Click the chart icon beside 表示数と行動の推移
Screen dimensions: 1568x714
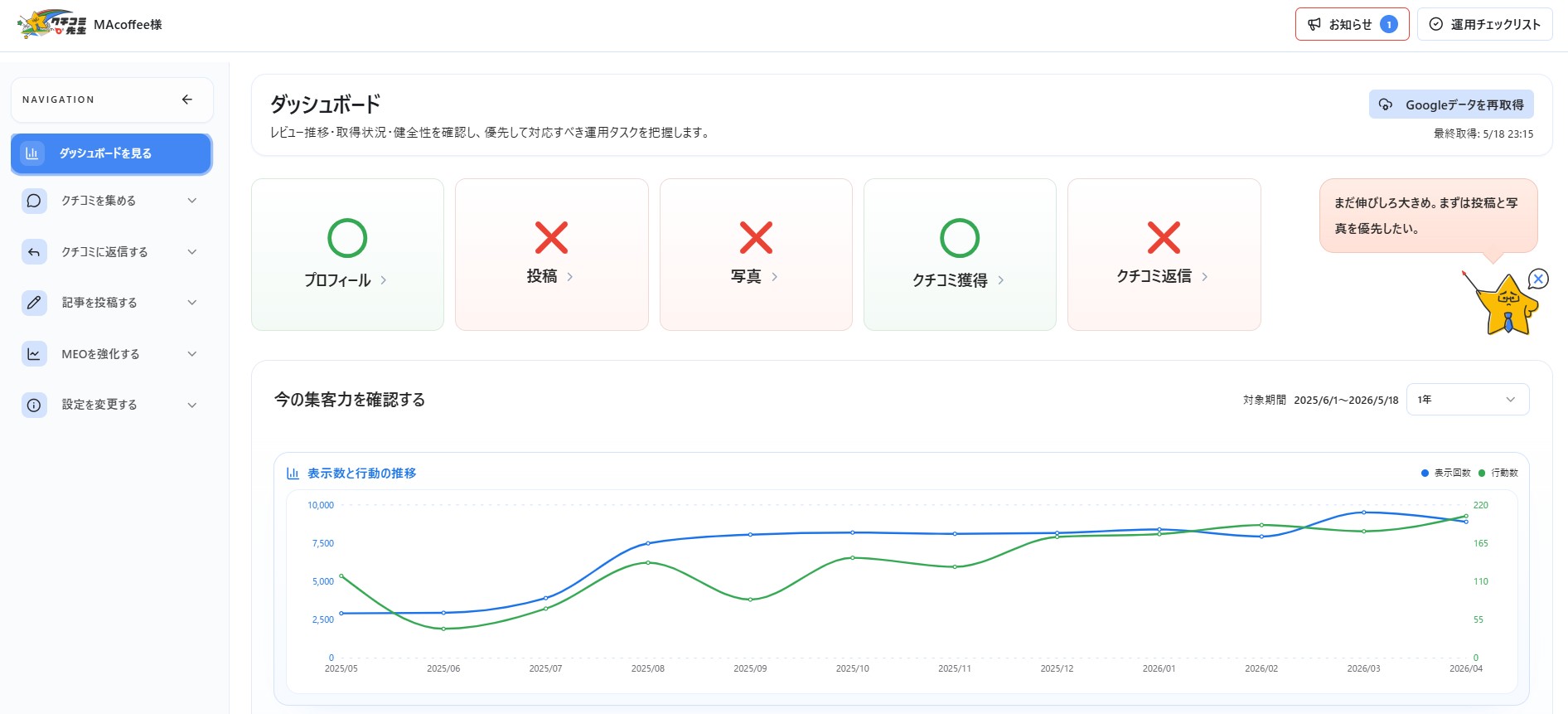pyautogui.click(x=293, y=474)
